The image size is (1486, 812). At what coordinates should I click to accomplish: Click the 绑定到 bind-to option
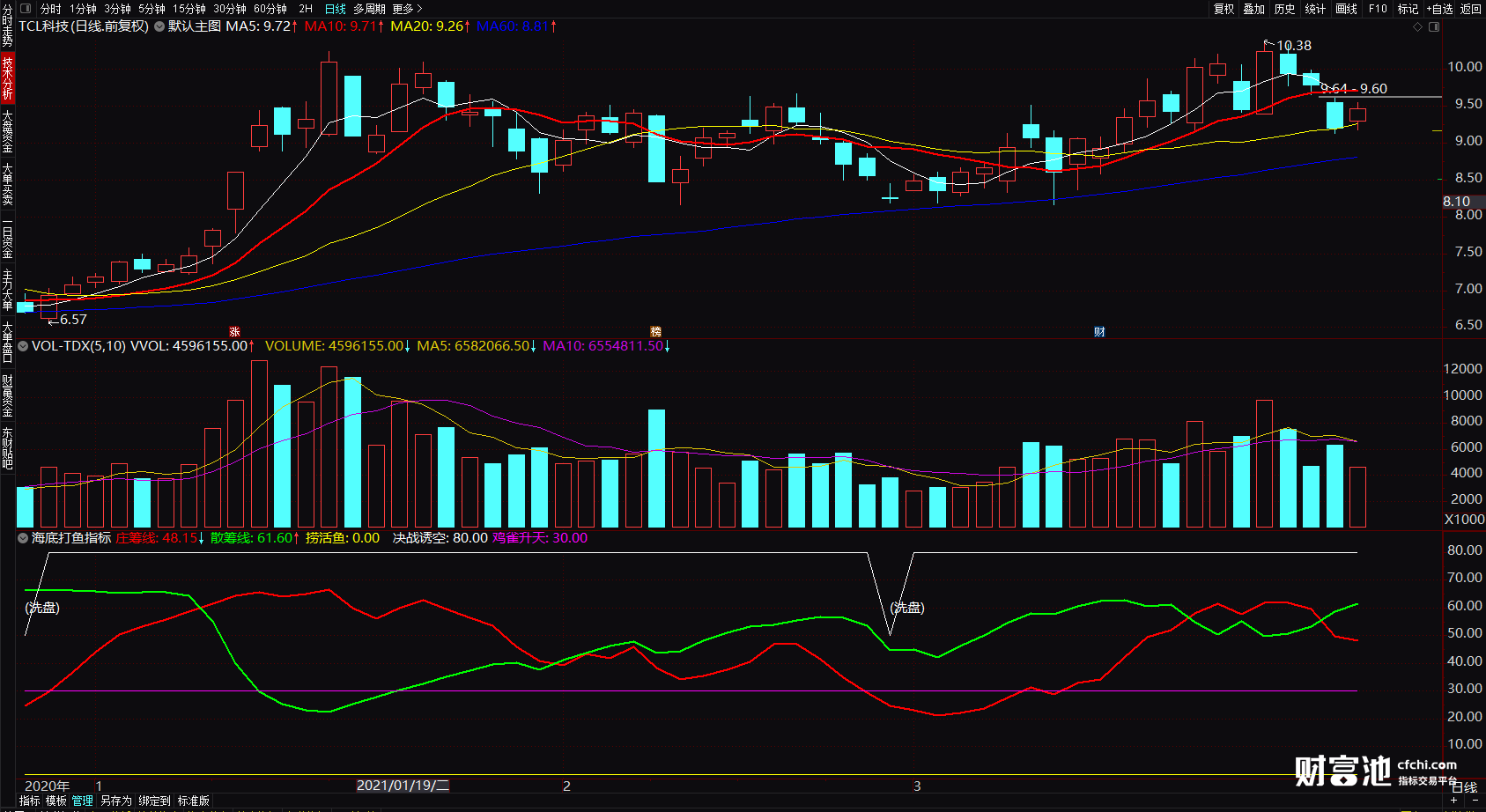point(154,801)
